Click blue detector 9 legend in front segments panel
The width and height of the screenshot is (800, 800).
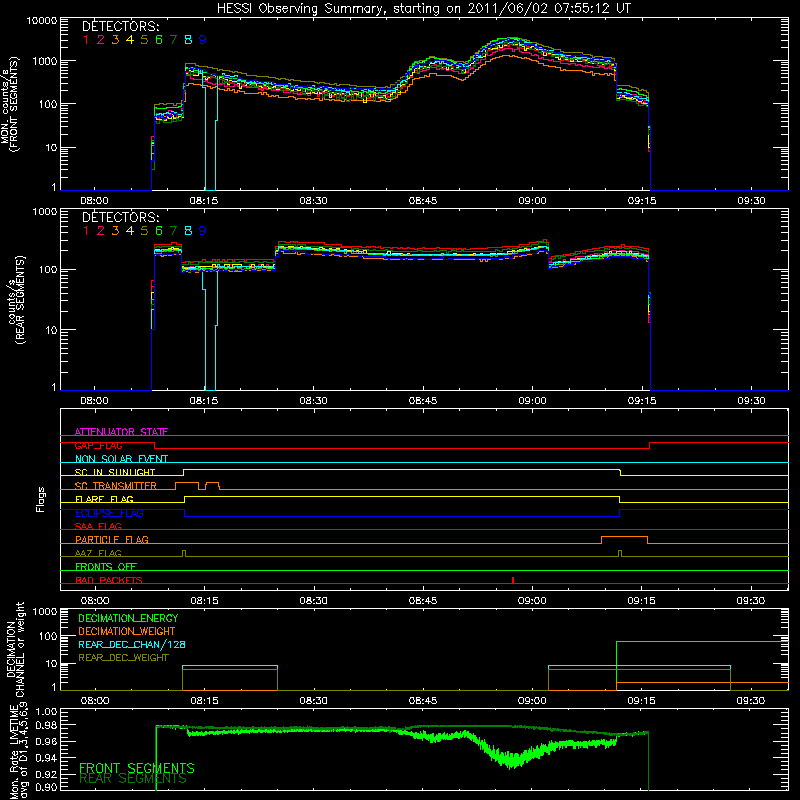pos(203,40)
